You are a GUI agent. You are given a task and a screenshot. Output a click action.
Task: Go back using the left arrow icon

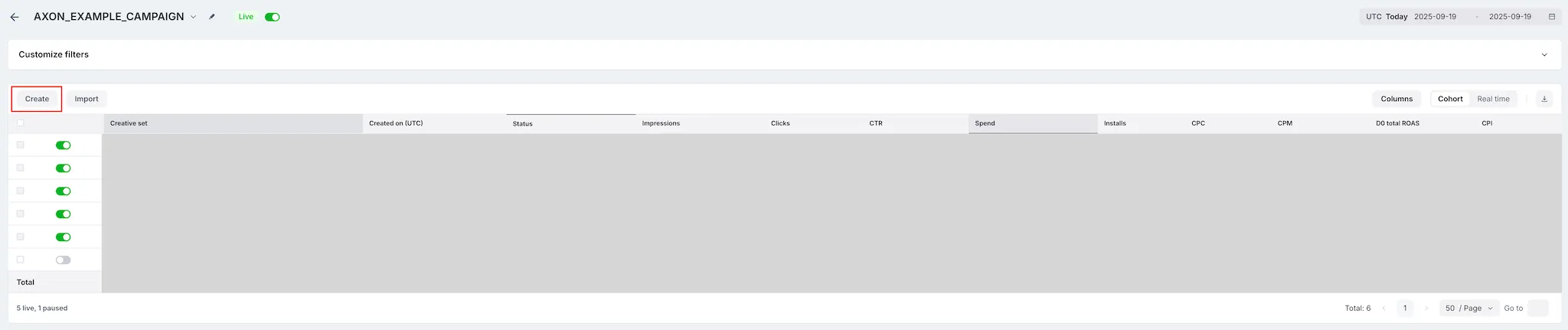(14, 17)
